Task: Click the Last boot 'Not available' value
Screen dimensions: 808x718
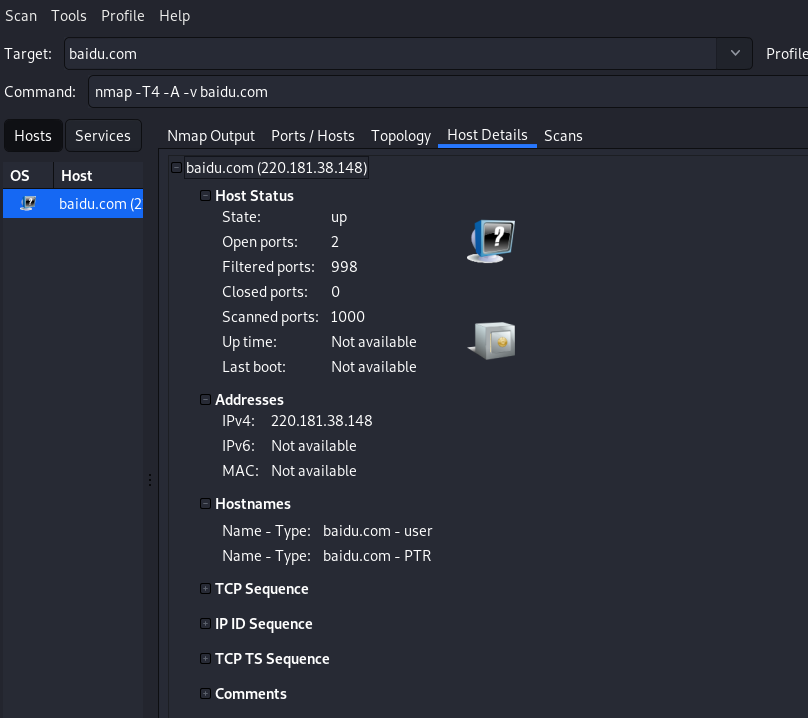Action: (374, 367)
